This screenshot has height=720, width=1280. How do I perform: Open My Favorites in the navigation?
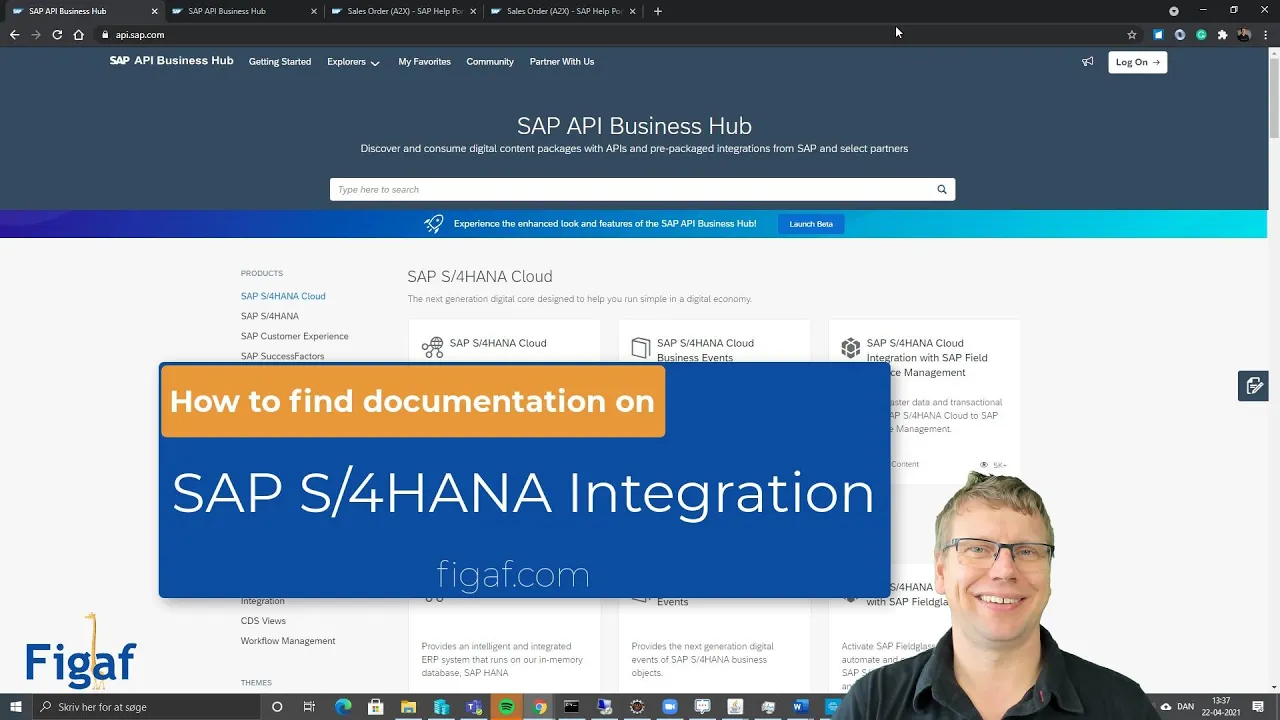(x=424, y=62)
